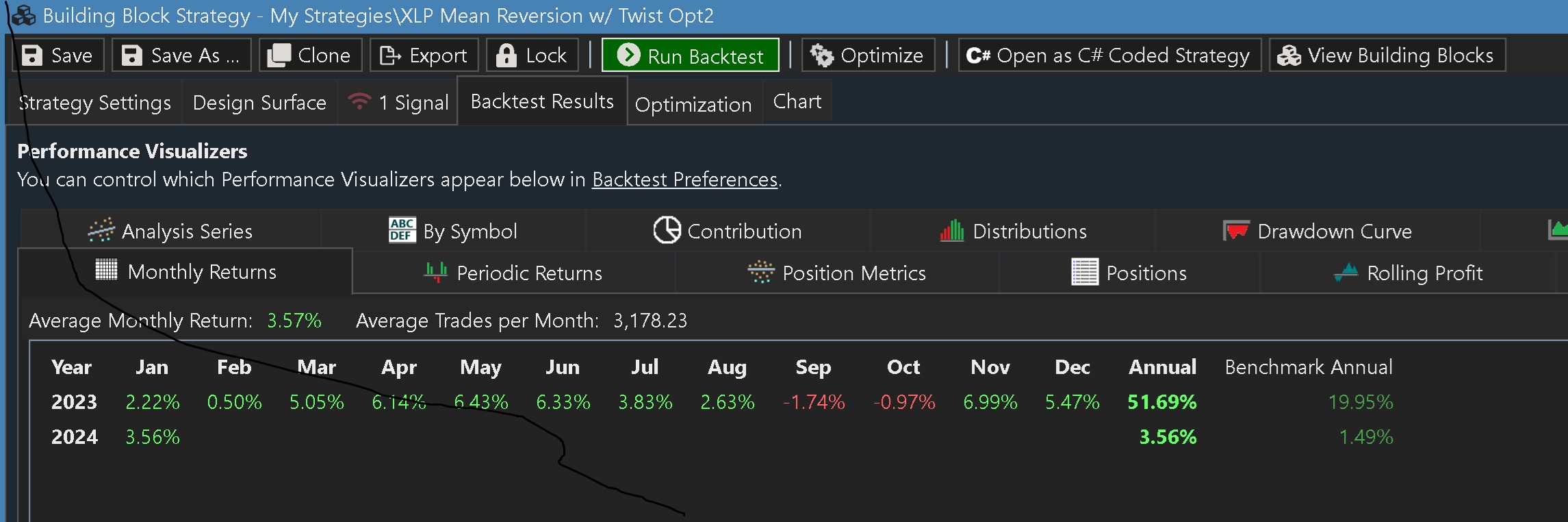Image resolution: width=1568 pixels, height=522 pixels.
Task: Click the Drawdown Curve red icon
Action: click(1236, 231)
